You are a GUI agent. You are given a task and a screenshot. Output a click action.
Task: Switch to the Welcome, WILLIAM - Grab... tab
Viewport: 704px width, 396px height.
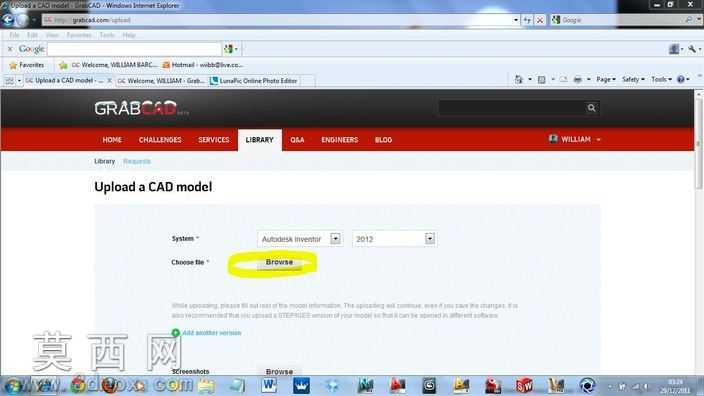(x=161, y=81)
